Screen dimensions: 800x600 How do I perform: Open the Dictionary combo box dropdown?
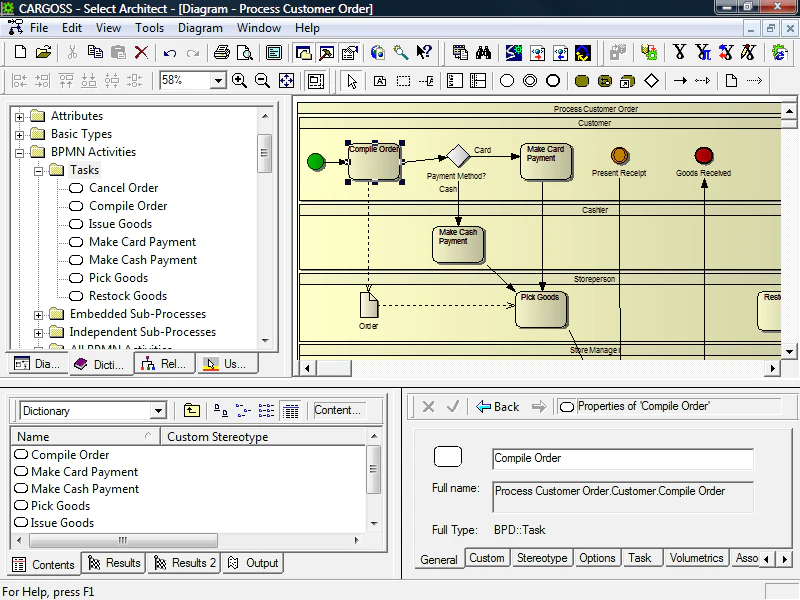point(158,411)
